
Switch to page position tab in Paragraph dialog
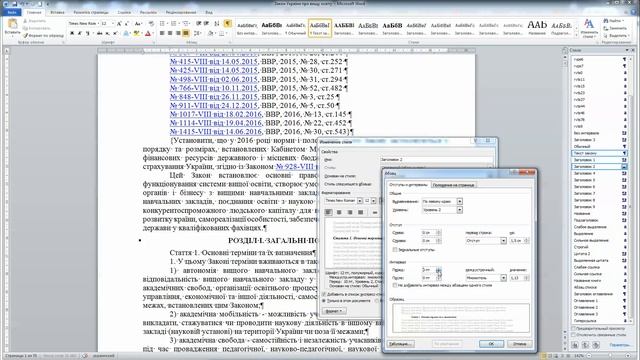(453, 185)
